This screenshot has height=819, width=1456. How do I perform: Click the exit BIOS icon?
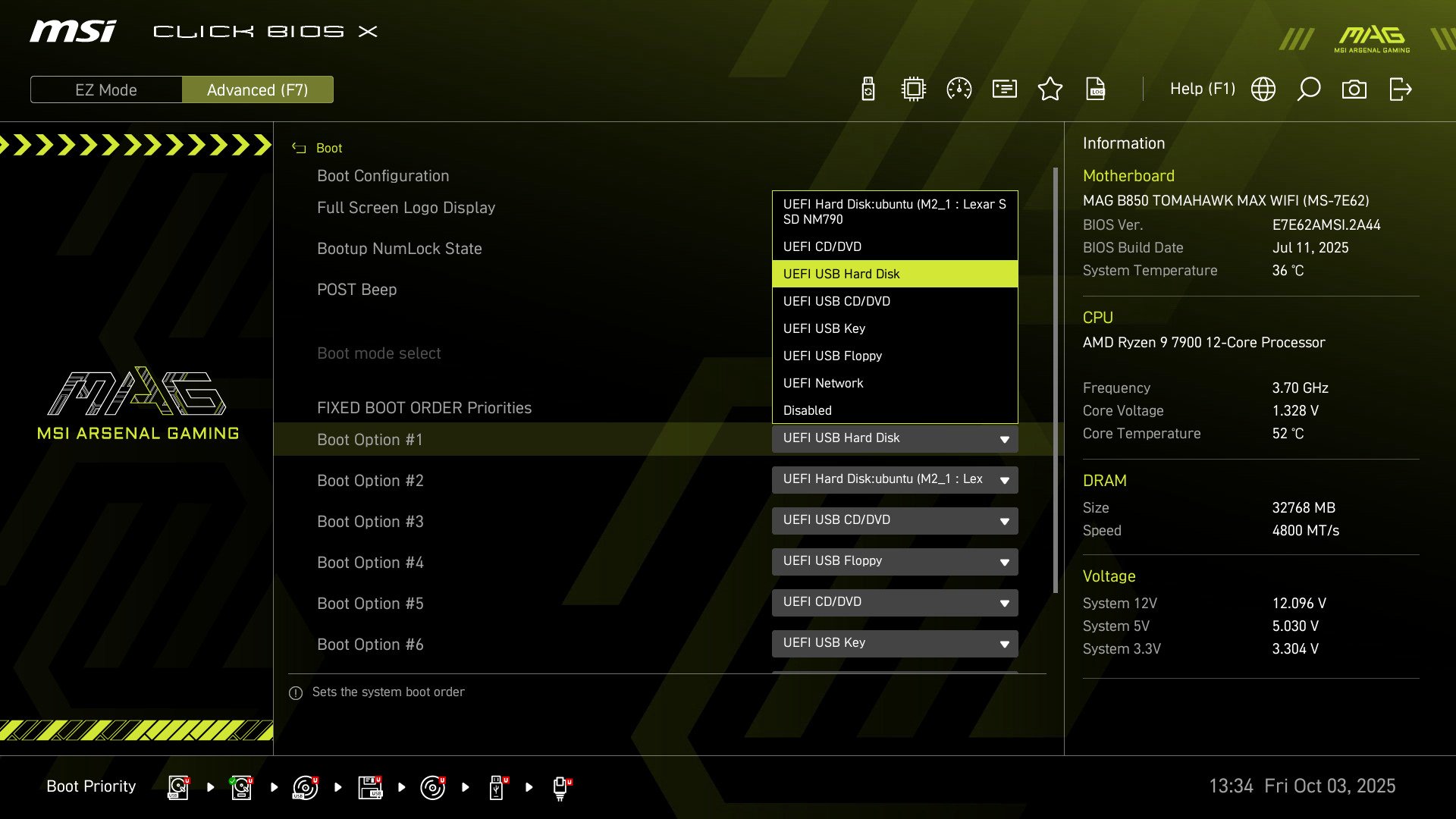(x=1401, y=89)
